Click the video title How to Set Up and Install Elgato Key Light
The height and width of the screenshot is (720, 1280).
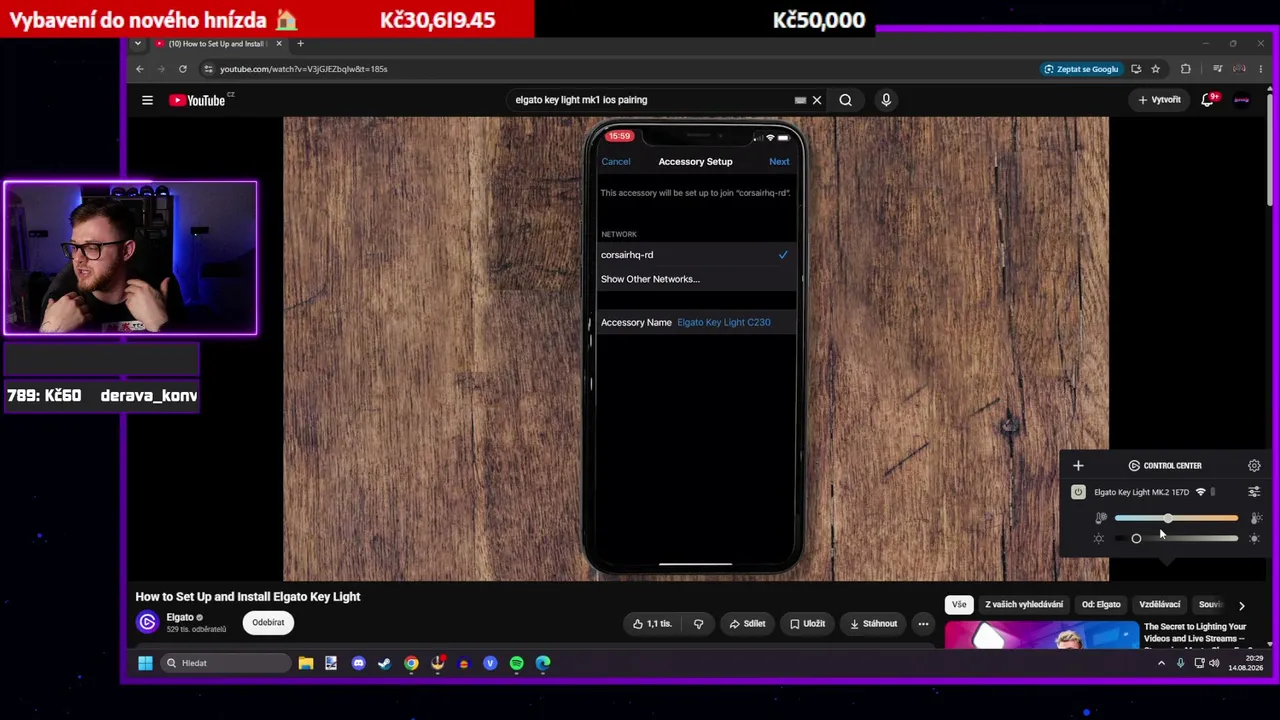point(248,597)
